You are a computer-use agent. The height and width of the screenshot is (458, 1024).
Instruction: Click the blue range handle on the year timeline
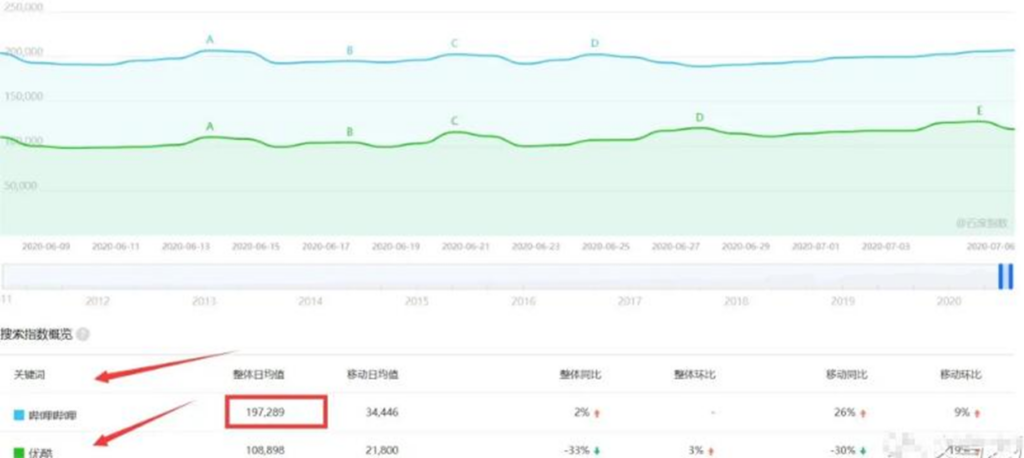(x=1006, y=276)
